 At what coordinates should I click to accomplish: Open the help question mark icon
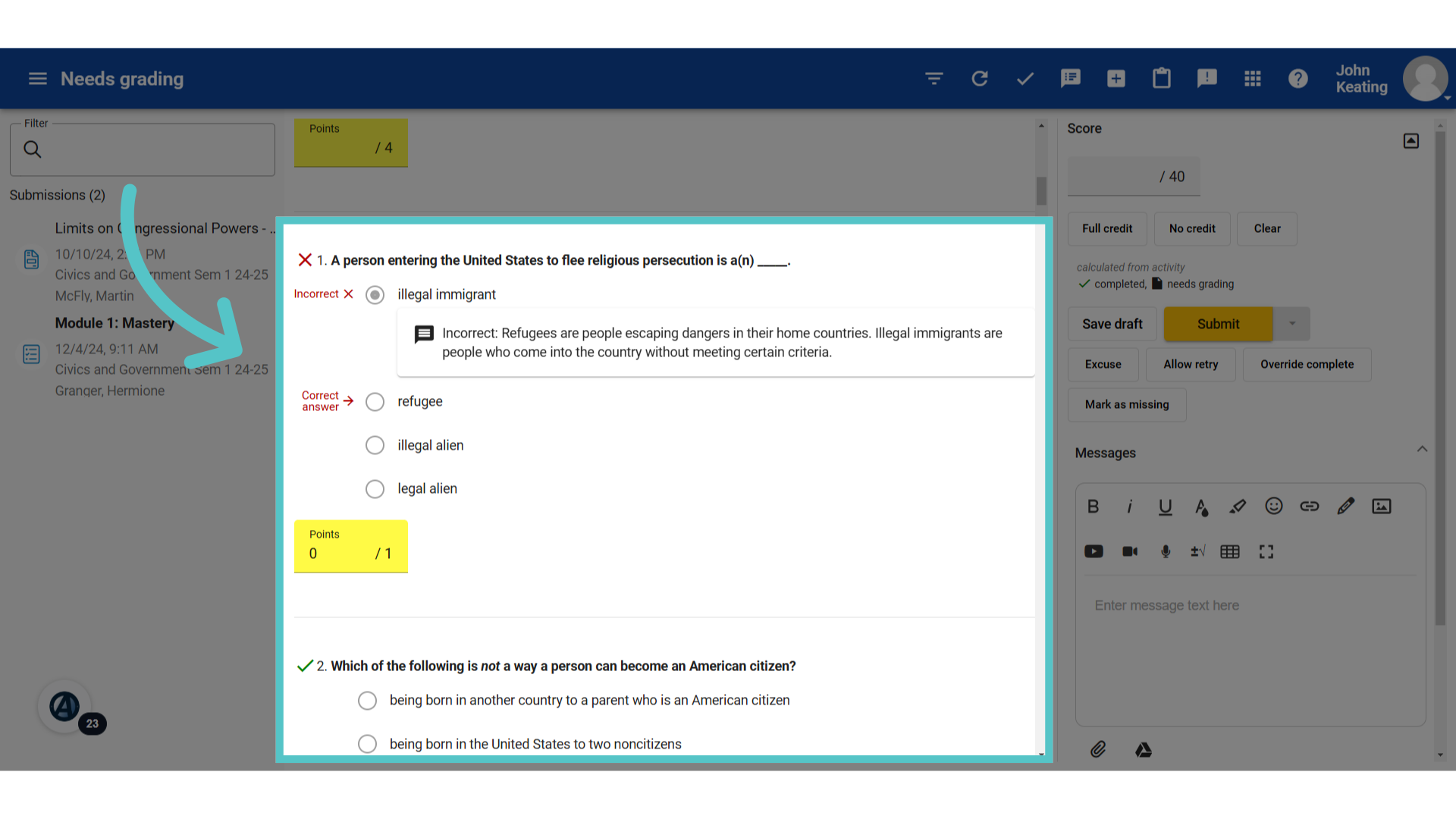click(x=1298, y=79)
